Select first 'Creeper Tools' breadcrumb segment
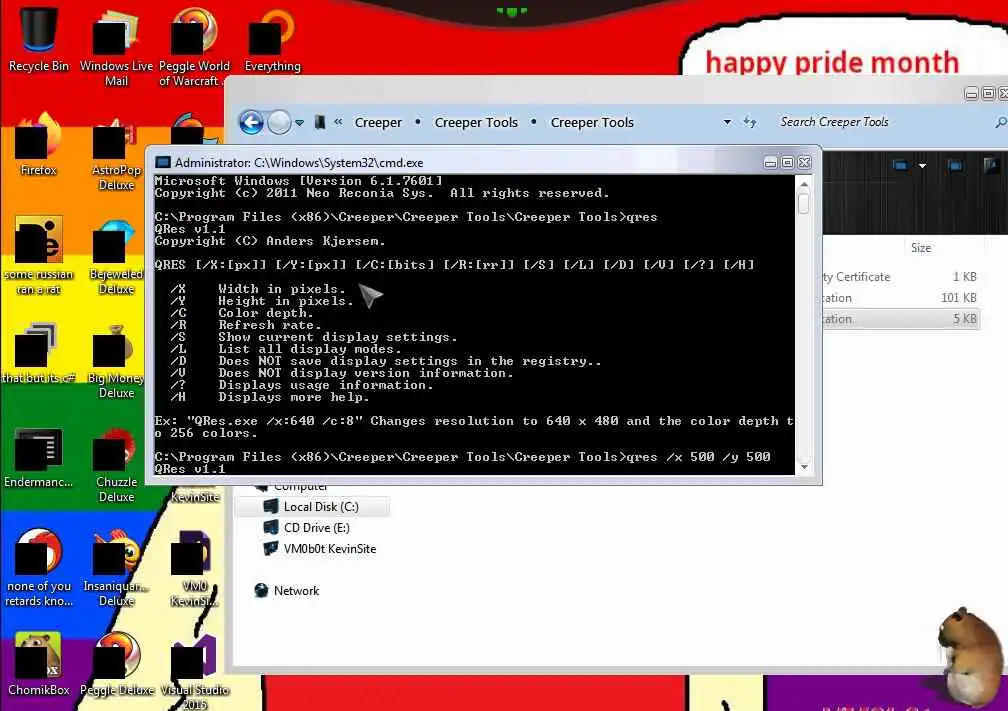 click(476, 122)
